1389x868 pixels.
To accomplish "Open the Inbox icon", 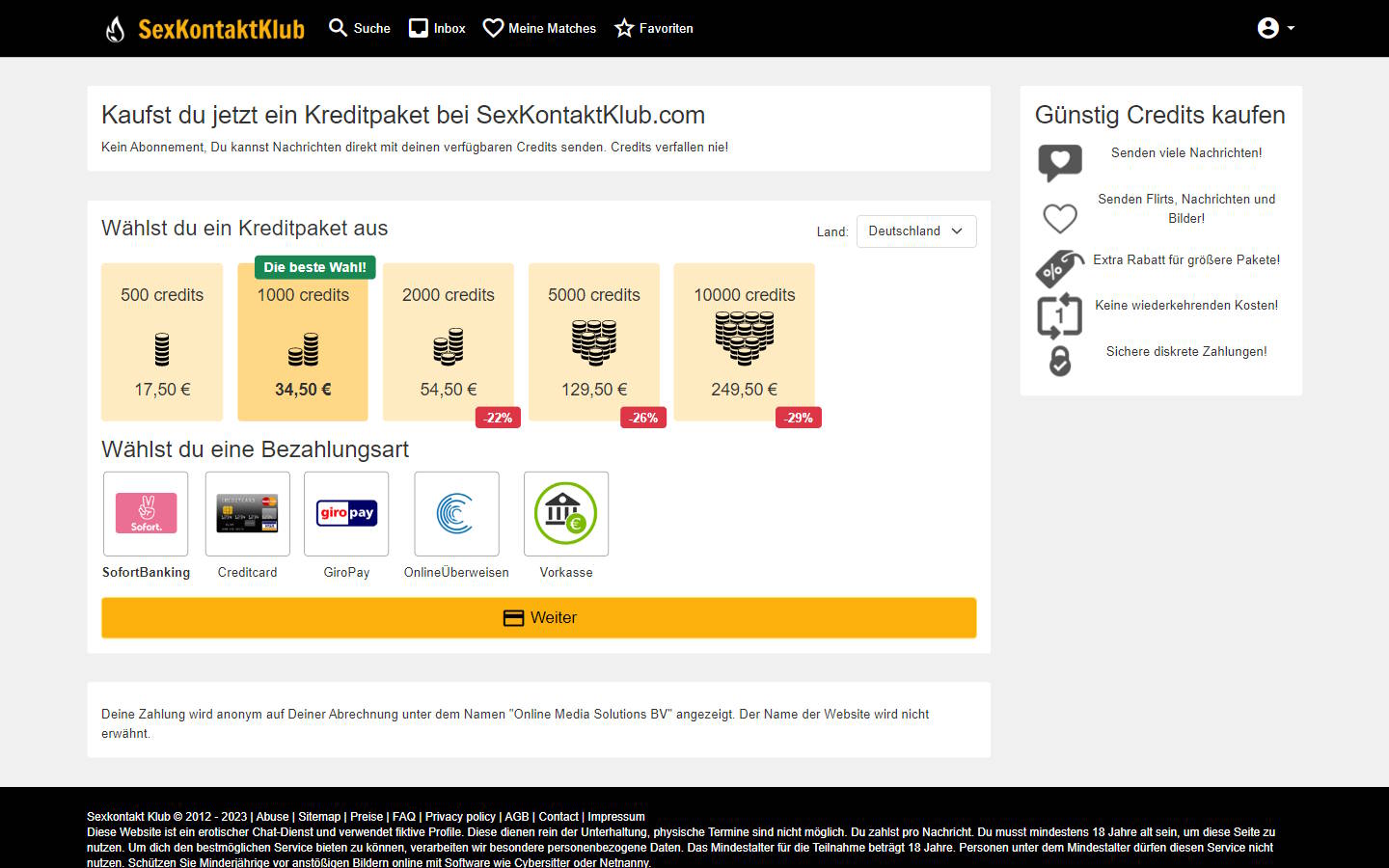I will tap(419, 28).
